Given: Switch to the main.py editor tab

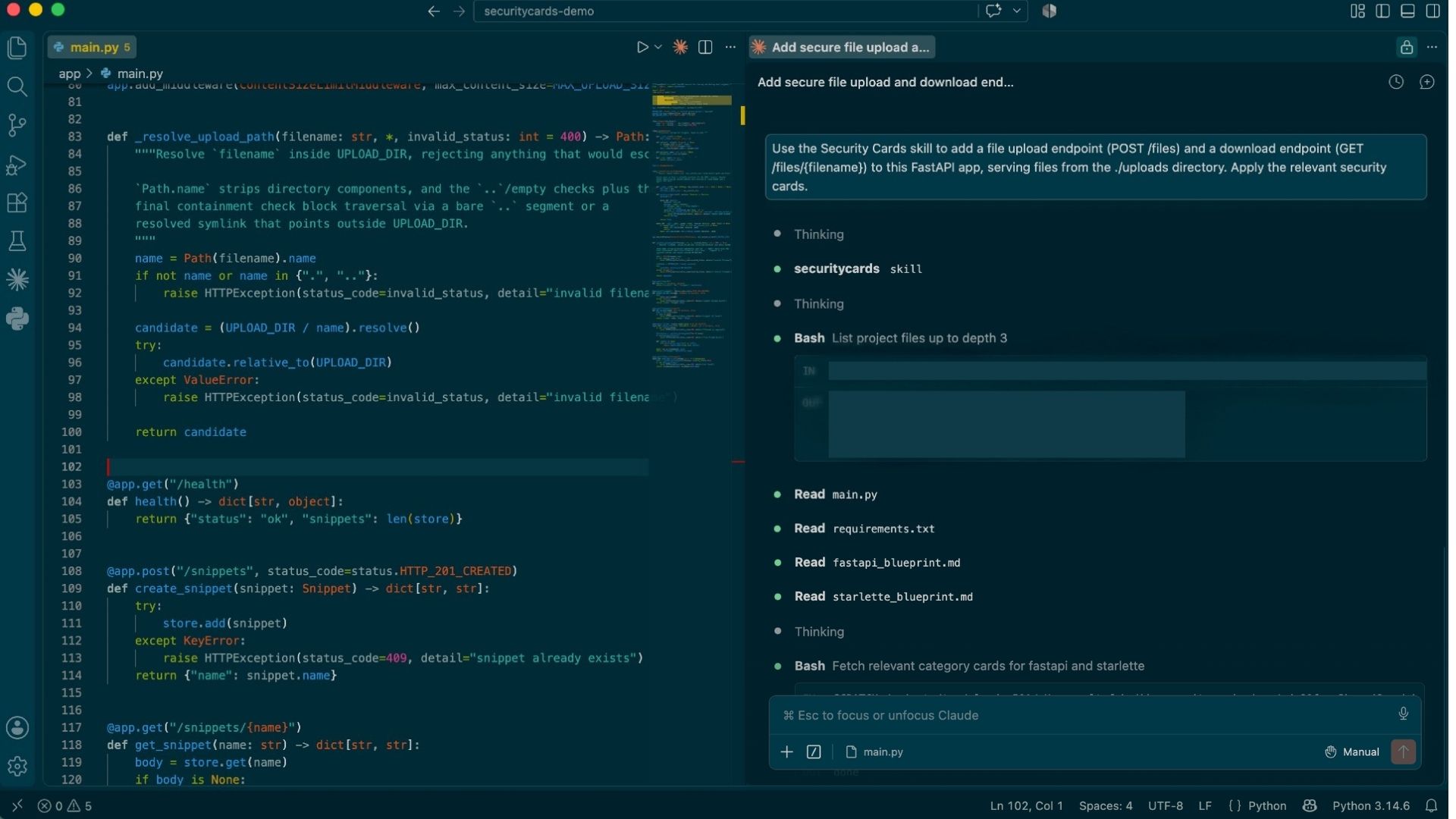Looking at the screenshot, I should (92, 47).
